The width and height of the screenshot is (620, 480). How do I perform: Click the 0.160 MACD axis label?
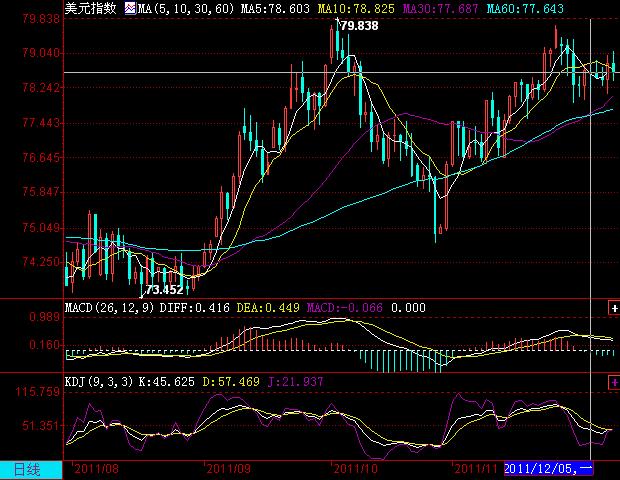(45, 345)
